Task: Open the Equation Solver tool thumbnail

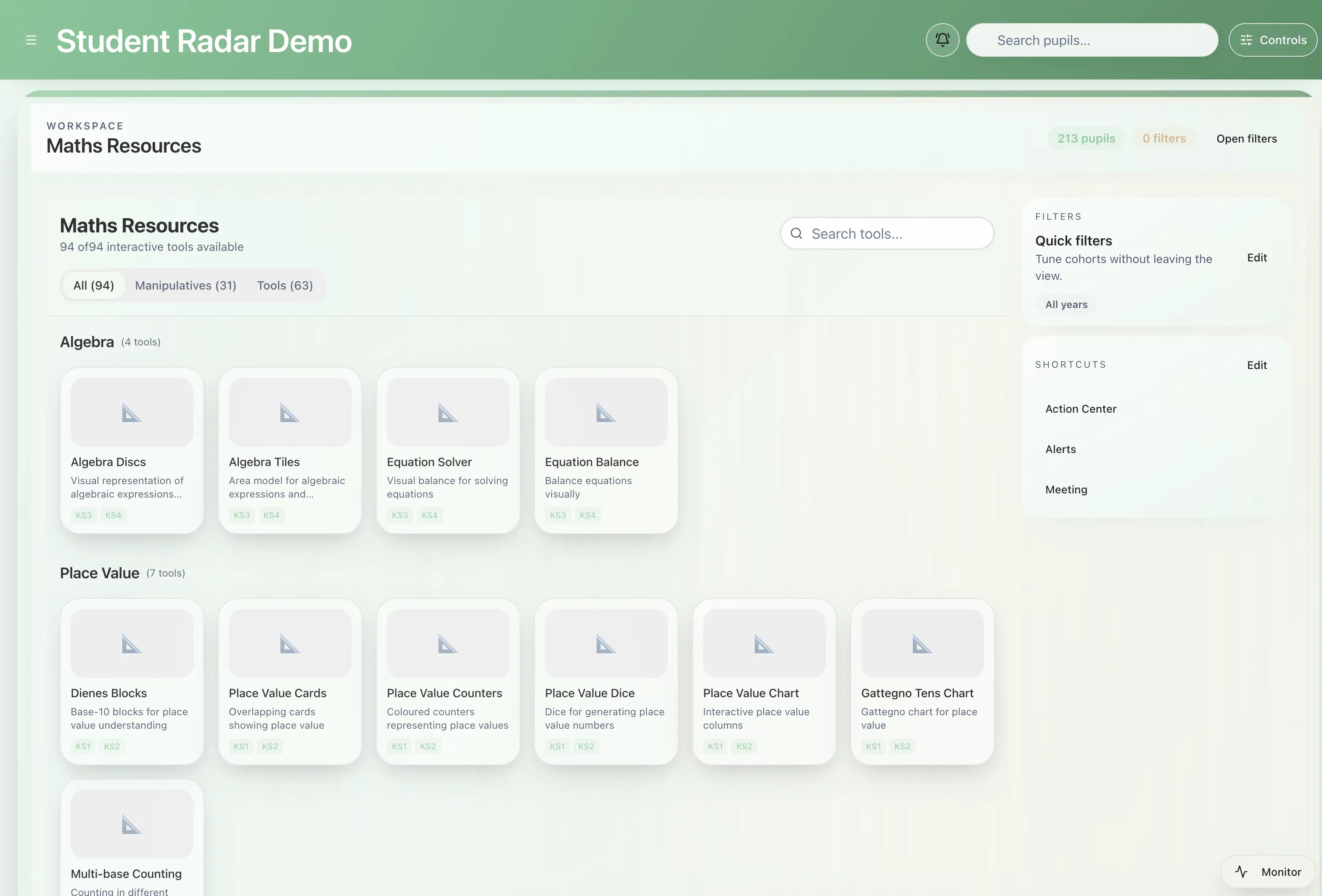Action: (x=448, y=411)
